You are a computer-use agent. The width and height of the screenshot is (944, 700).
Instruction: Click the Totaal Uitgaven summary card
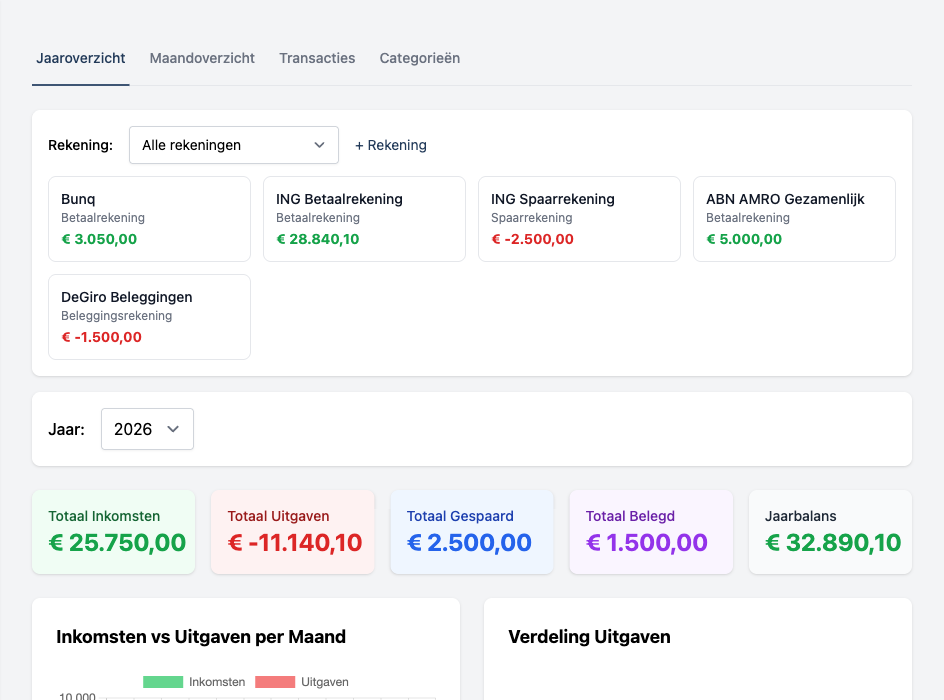point(293,532)
